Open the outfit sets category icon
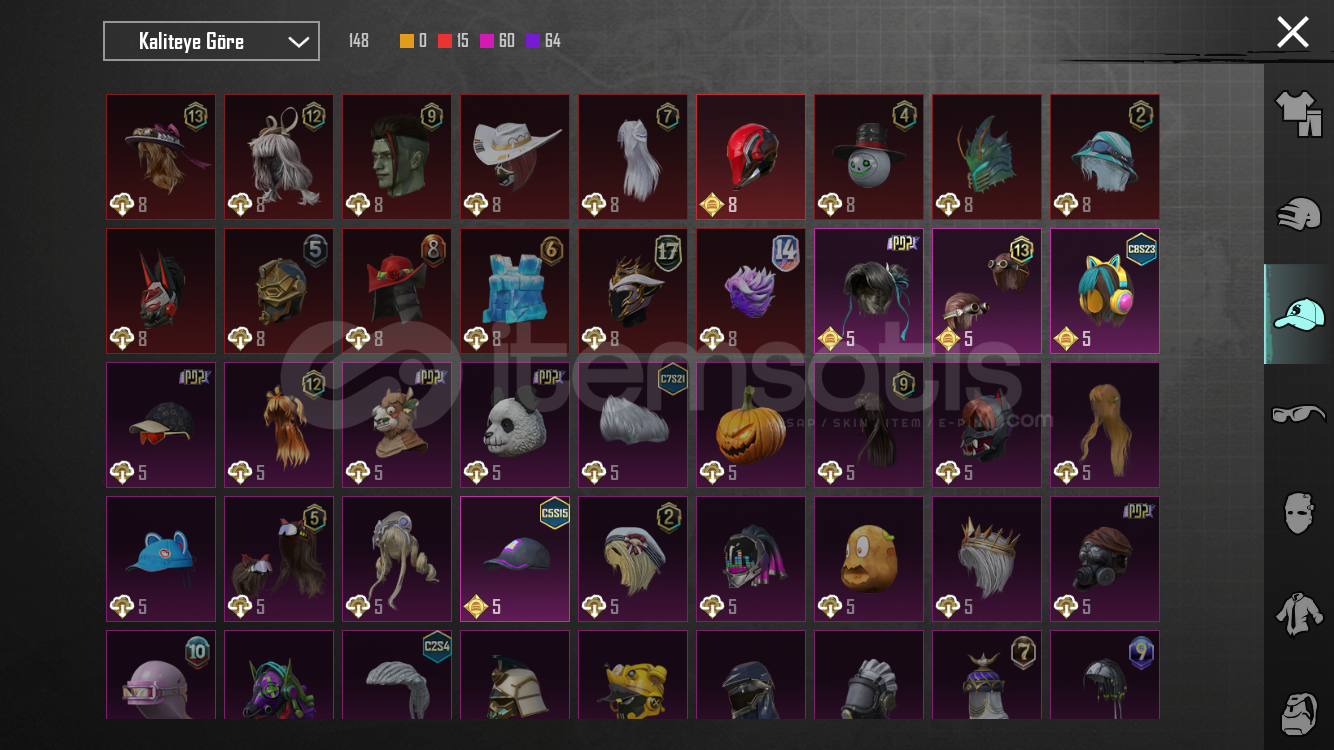This screenshot has height=750, width=1334. click(1298, 114)
